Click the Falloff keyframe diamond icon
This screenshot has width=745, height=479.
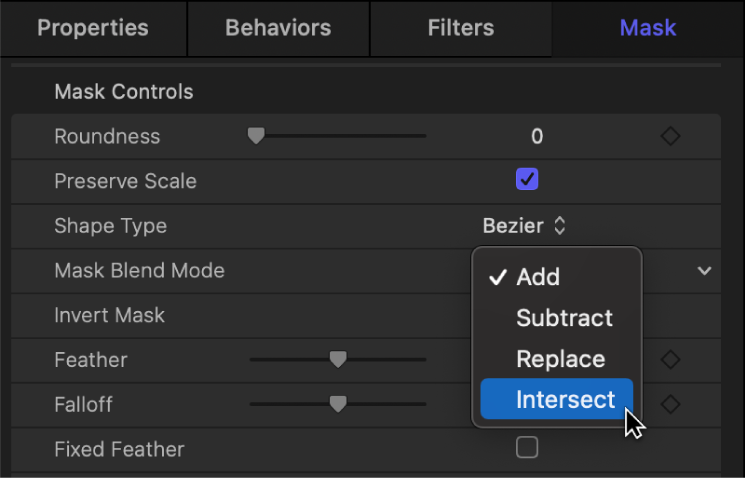coord(670,404)
